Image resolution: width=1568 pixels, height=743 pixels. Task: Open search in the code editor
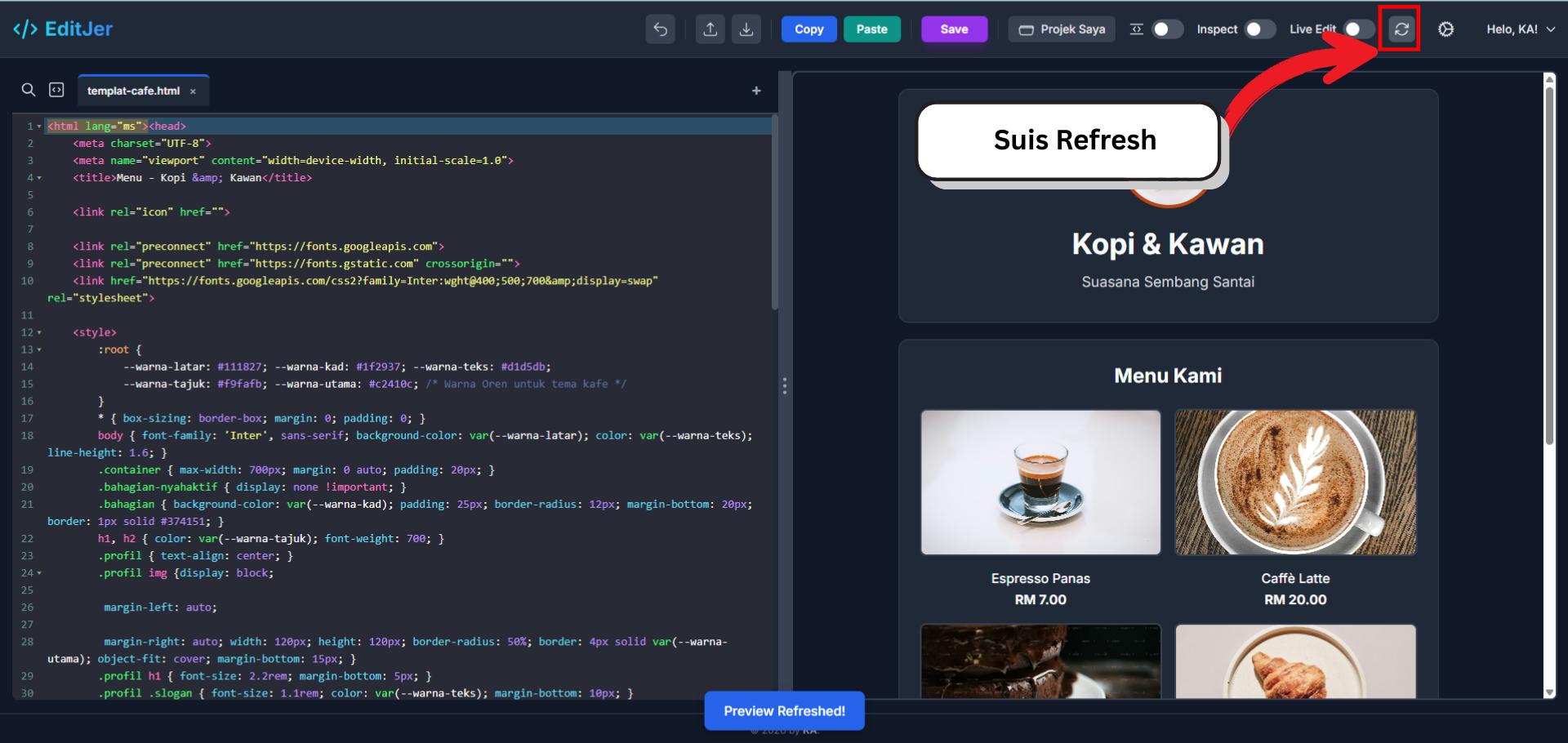coord(29,90)
